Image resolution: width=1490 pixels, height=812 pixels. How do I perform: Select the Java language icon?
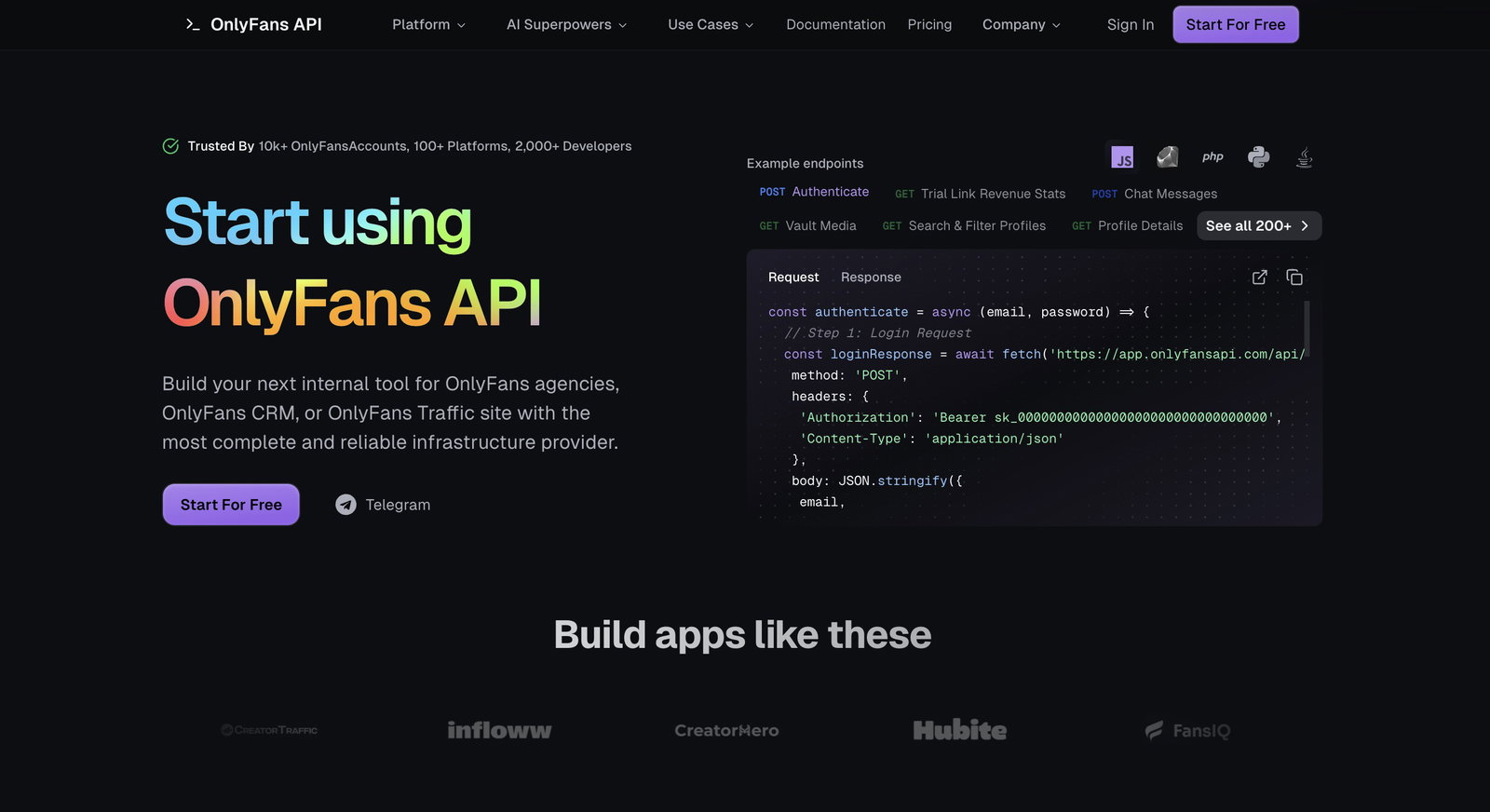[x=1304, y=157]
